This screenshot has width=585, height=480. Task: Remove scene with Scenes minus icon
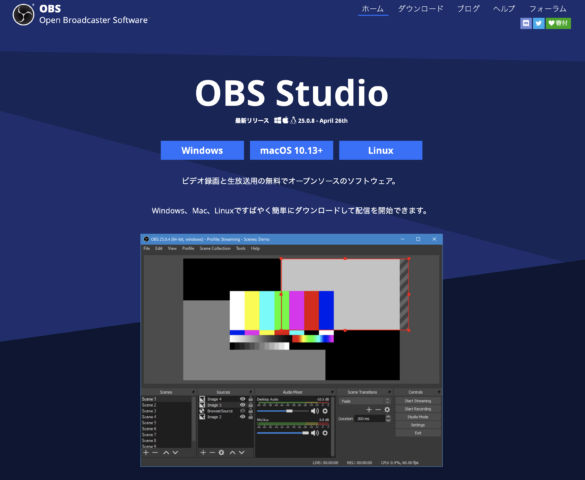[x=155, y=452]
